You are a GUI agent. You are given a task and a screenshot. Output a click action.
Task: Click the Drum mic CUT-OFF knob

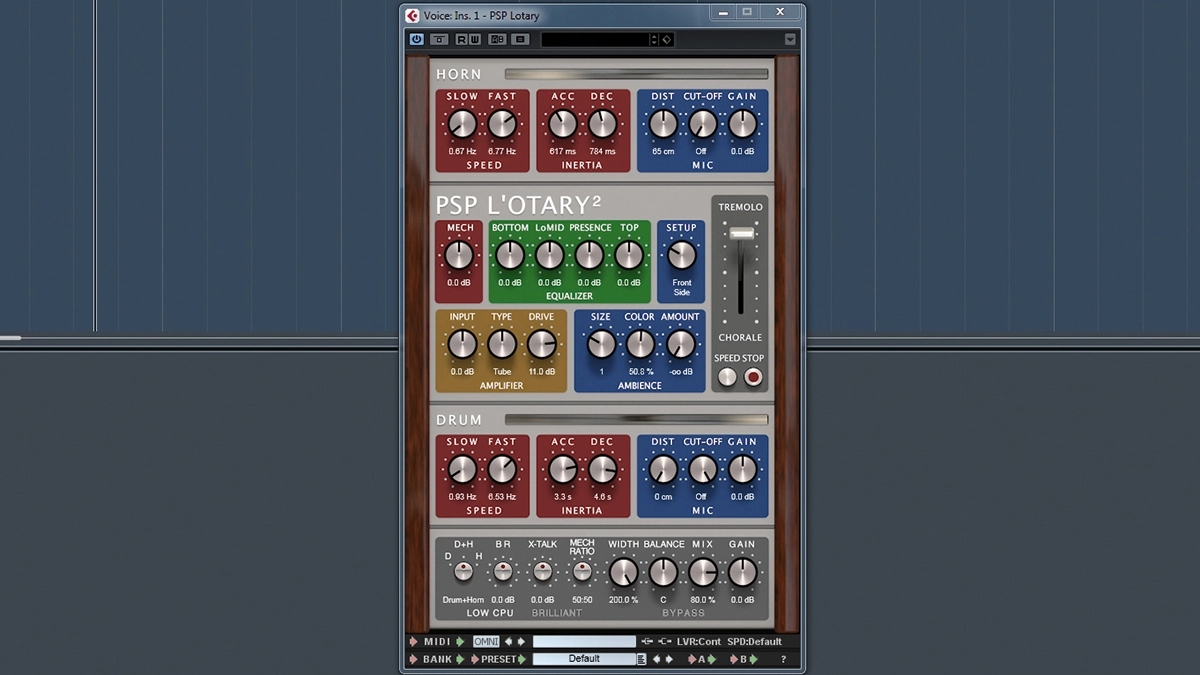click(x=703, y=469)
